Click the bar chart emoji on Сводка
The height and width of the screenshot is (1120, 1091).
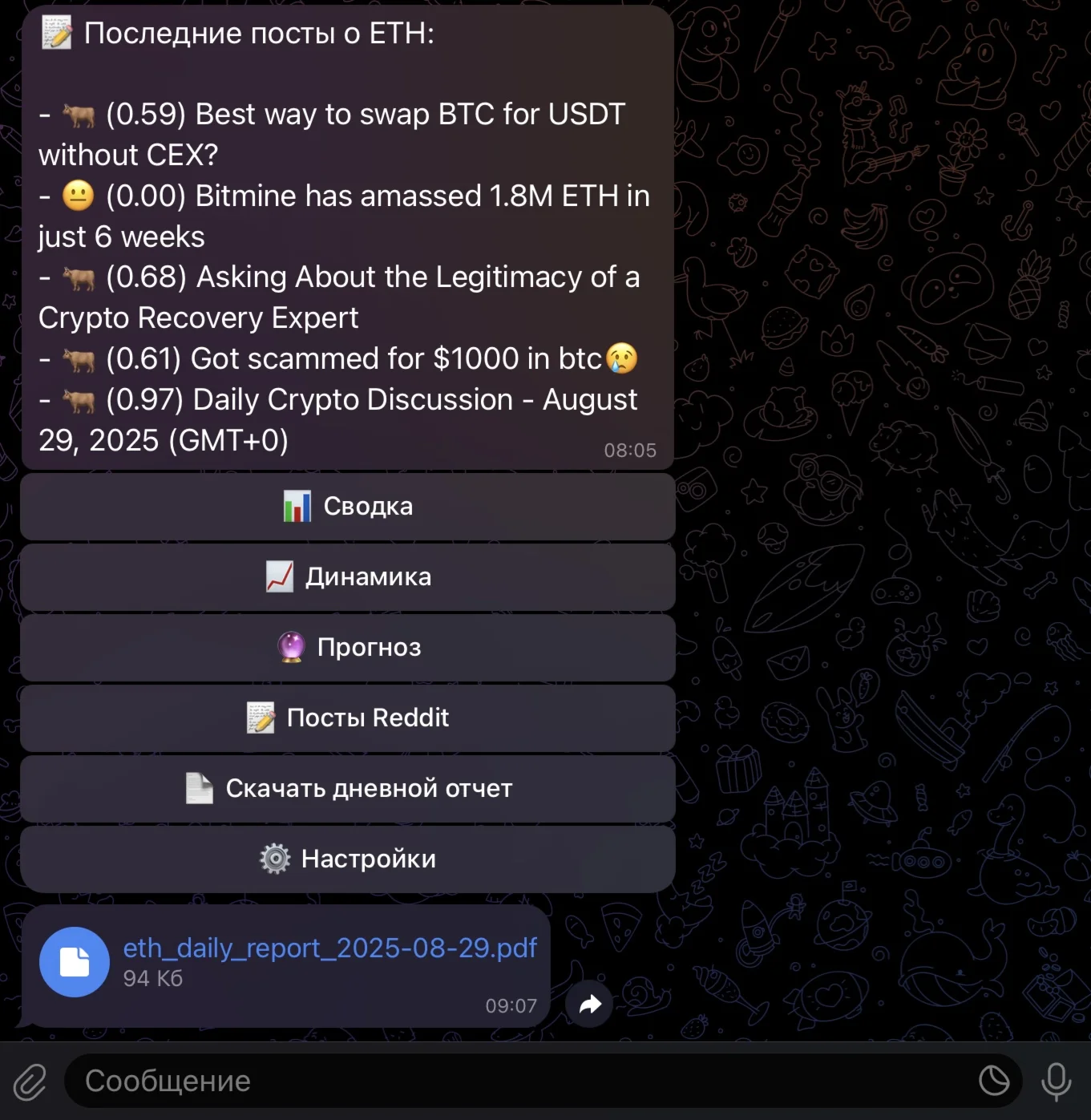click(x=297, y=507)
